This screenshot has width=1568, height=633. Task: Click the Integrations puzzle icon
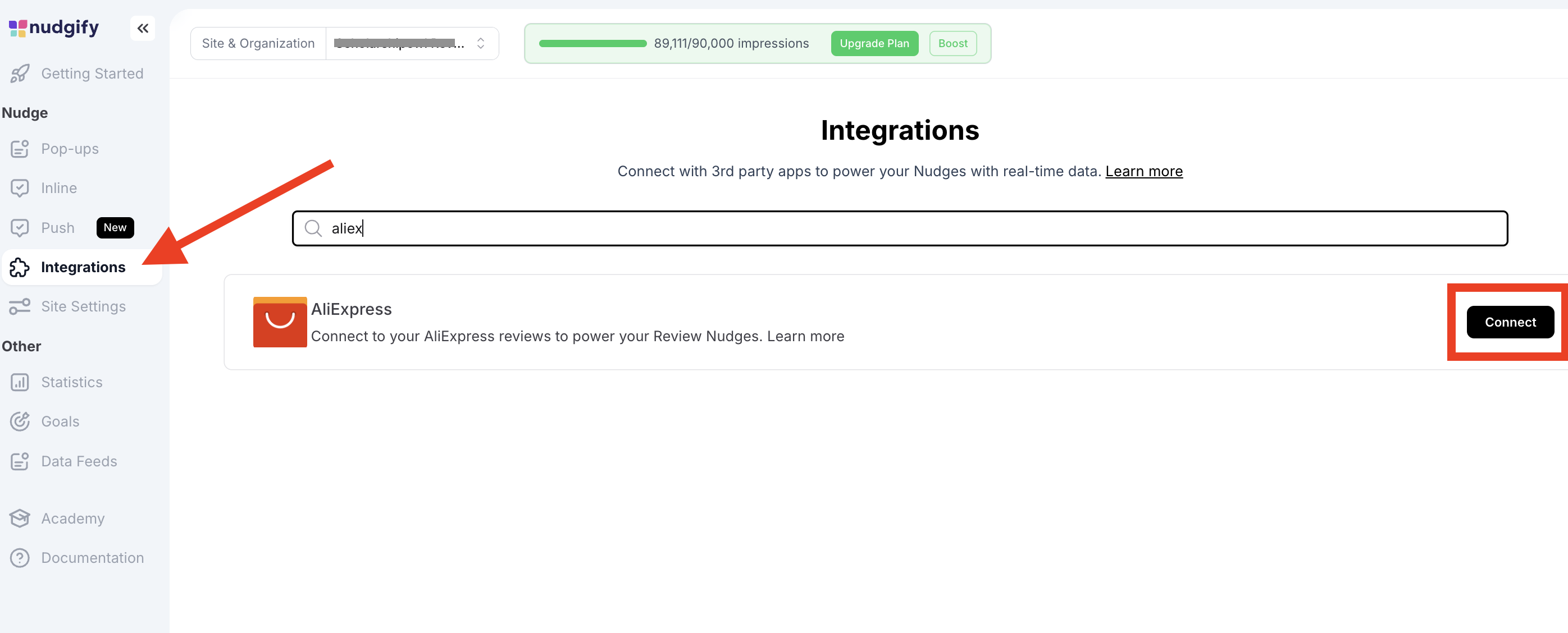pyautogui.click(x=20, y=268)
